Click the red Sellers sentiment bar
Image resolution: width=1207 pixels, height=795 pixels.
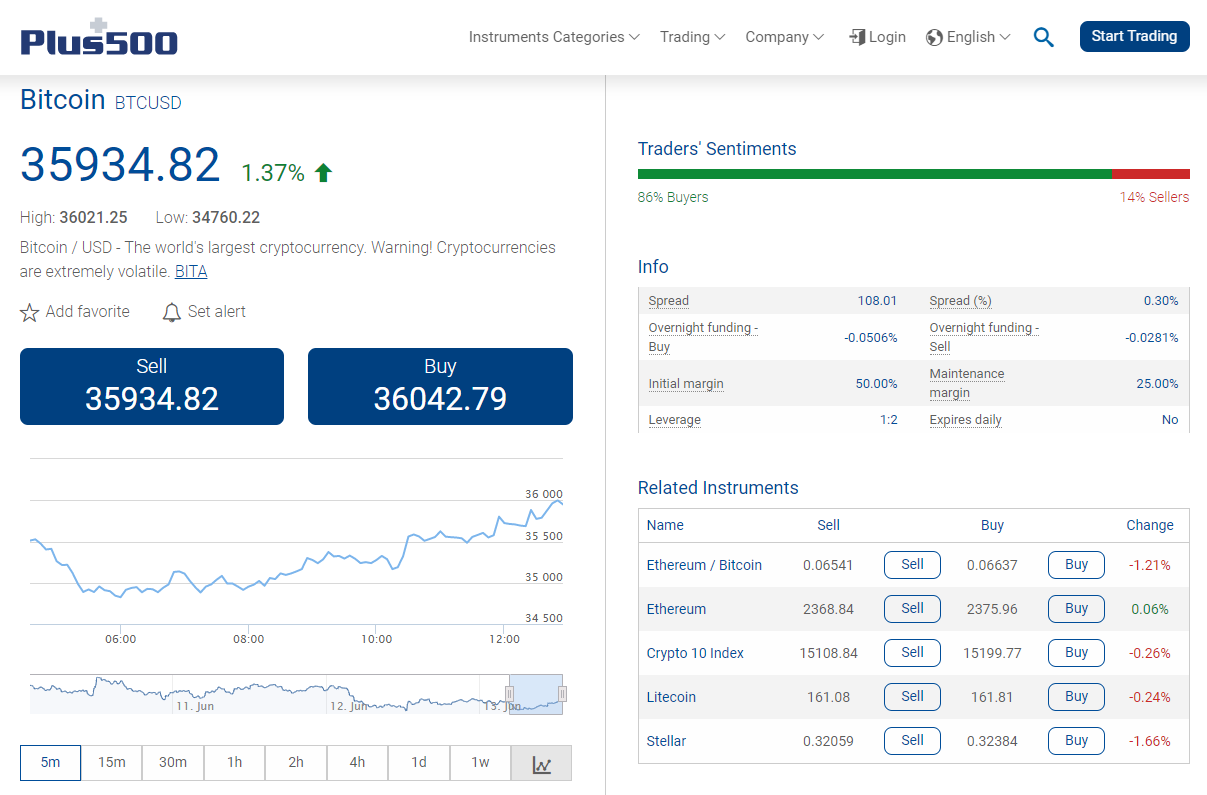tap(1151, 174)
